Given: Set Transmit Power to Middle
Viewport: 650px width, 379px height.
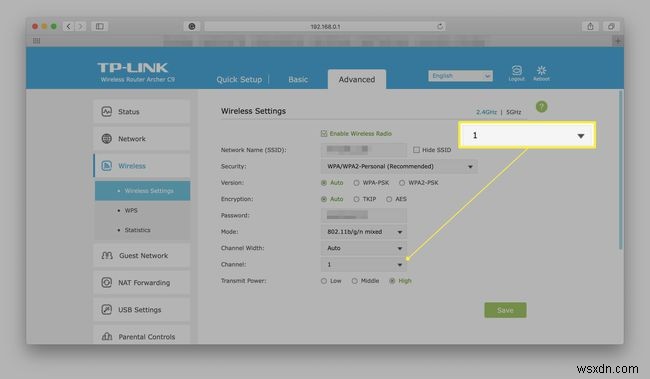Looking at the screenshot, I should 354,281.
